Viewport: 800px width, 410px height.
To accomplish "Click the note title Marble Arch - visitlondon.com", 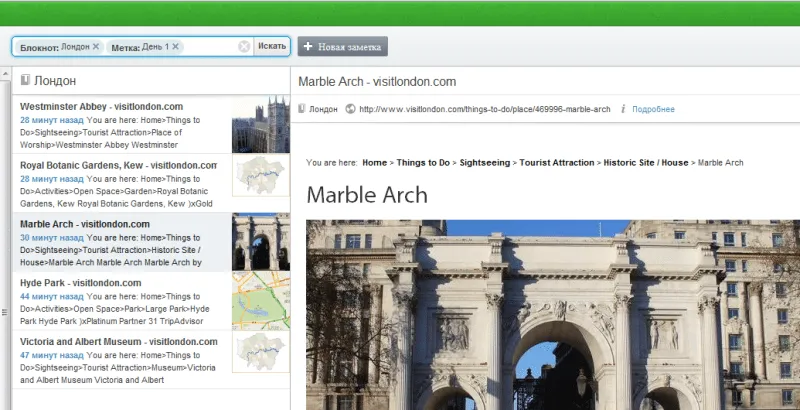I will tap(377, 82).
